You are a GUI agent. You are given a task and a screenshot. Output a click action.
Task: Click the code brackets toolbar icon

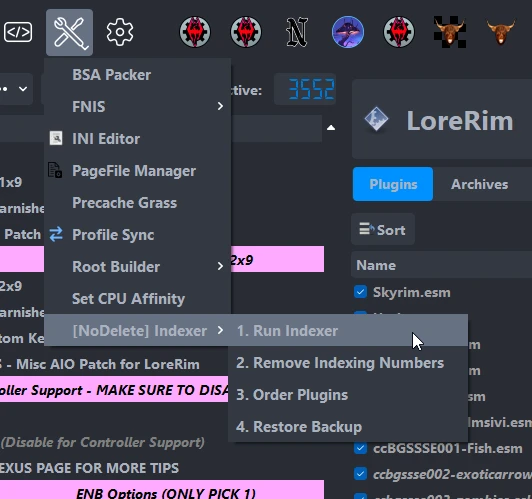point(18,32)
